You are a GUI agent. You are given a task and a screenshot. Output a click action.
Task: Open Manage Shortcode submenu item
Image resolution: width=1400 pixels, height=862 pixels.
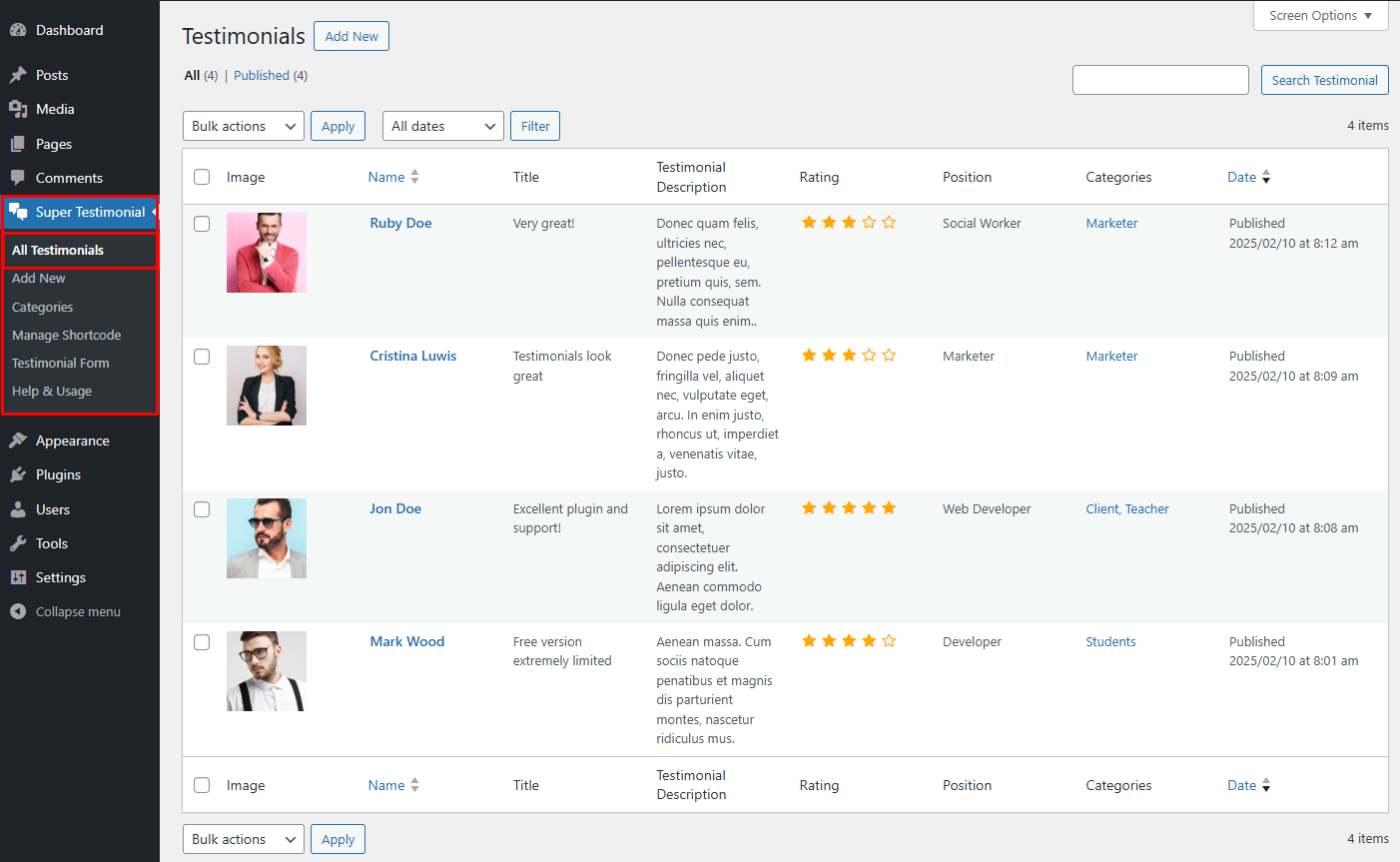point(67,335)
